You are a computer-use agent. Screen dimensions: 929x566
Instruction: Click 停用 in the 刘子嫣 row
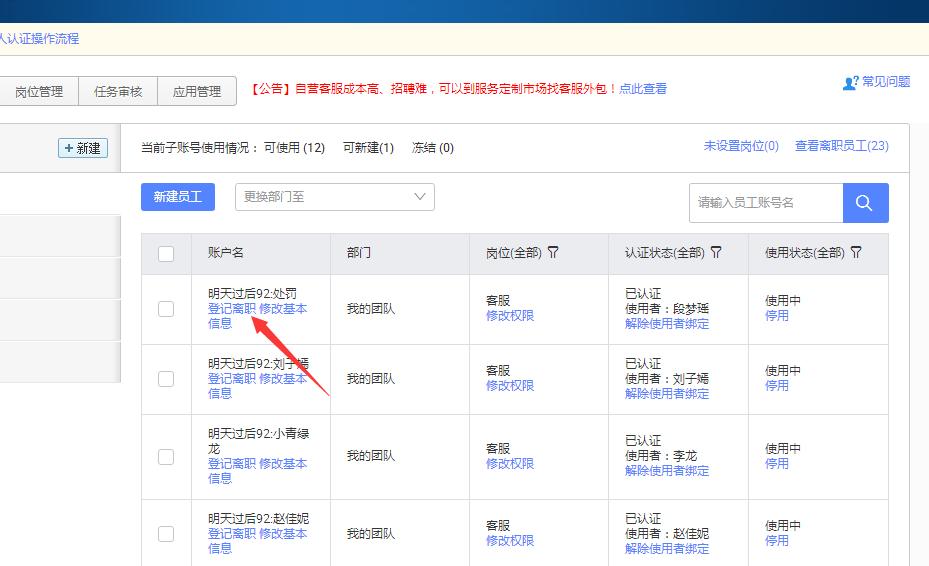(x=777, y=386)
